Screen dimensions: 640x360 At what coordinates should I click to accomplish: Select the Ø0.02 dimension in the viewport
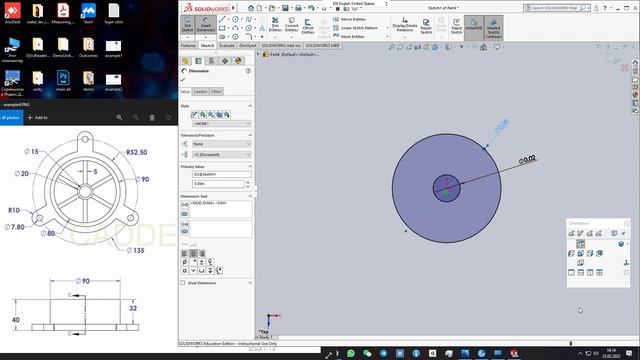click(527, 160)
